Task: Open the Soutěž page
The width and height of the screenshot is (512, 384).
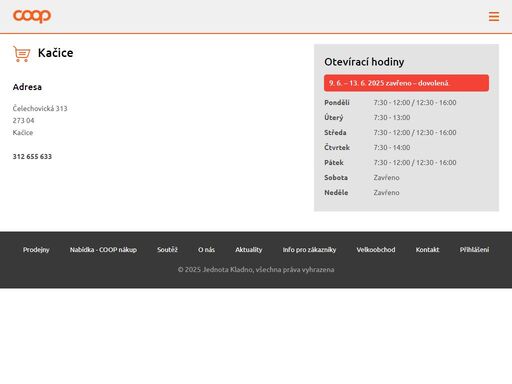Action: 167,250
